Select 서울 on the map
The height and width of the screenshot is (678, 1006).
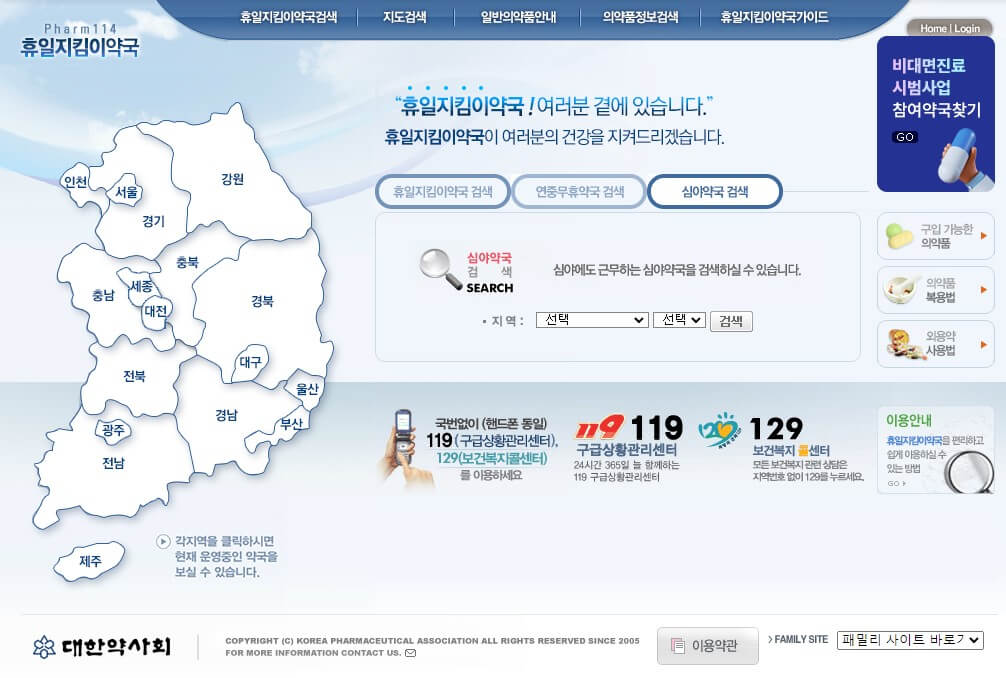click(x=126, y=192)
